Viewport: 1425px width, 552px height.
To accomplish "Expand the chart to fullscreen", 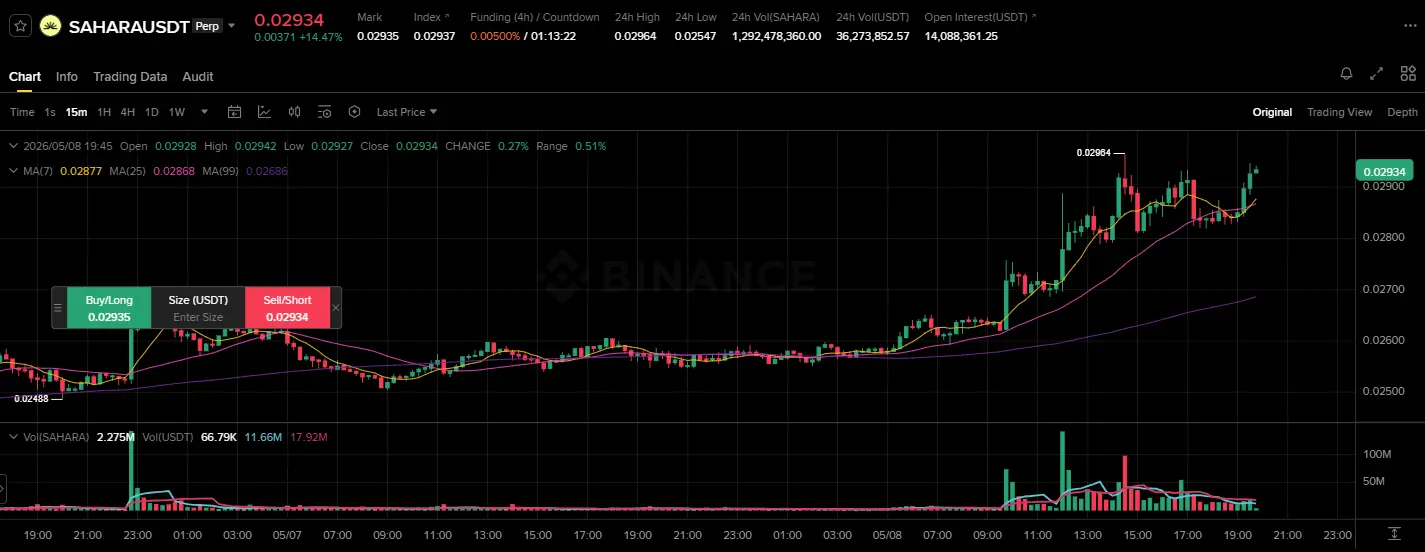I will click(1377, 74).
